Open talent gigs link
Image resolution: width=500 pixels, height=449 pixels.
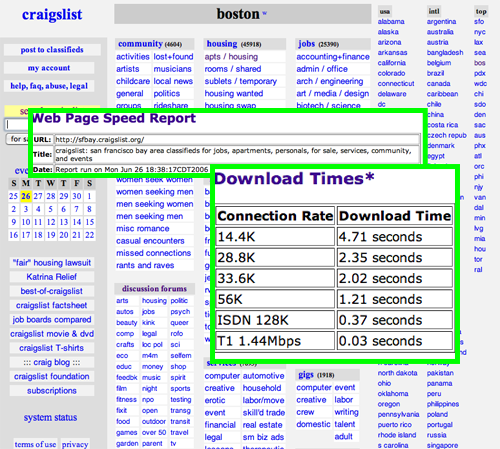345,424
